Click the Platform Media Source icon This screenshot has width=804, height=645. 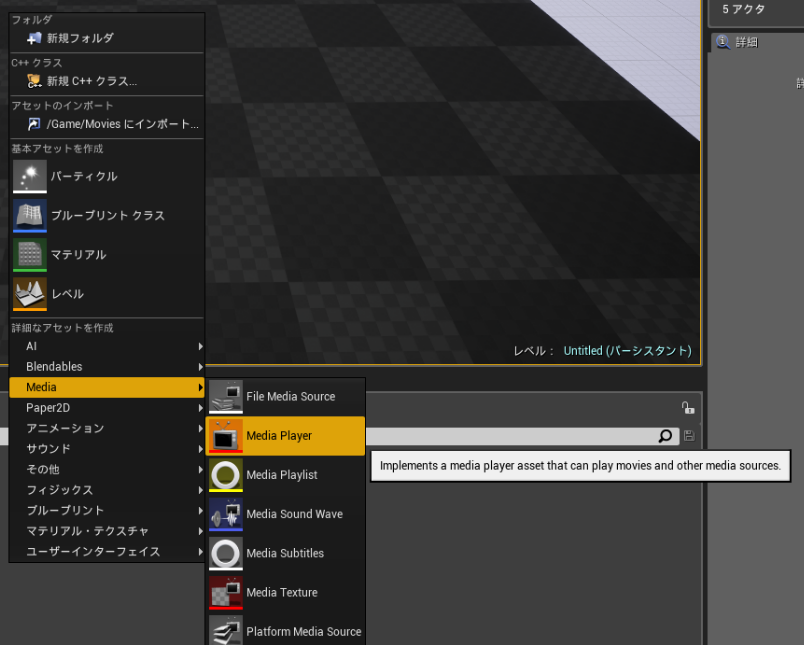click(x=226, y=630)
